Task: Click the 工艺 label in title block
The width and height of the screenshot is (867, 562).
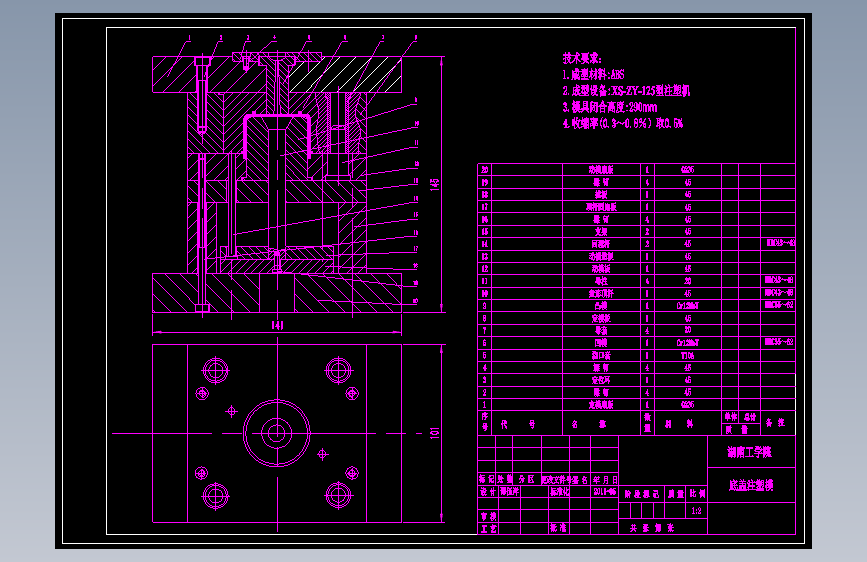Action: pos(488,528)
